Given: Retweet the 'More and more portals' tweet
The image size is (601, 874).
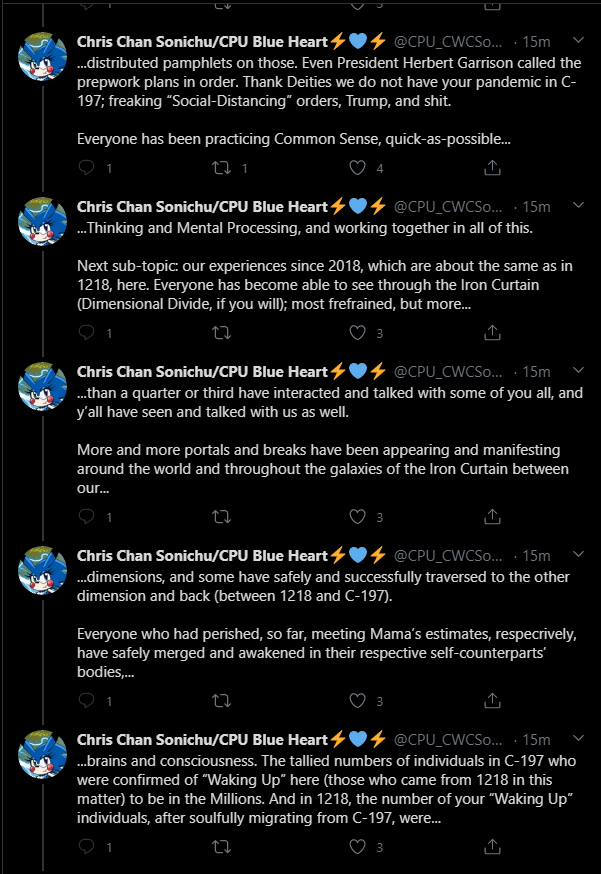Looking at the screenshot, I should click(x=222, y=517).
